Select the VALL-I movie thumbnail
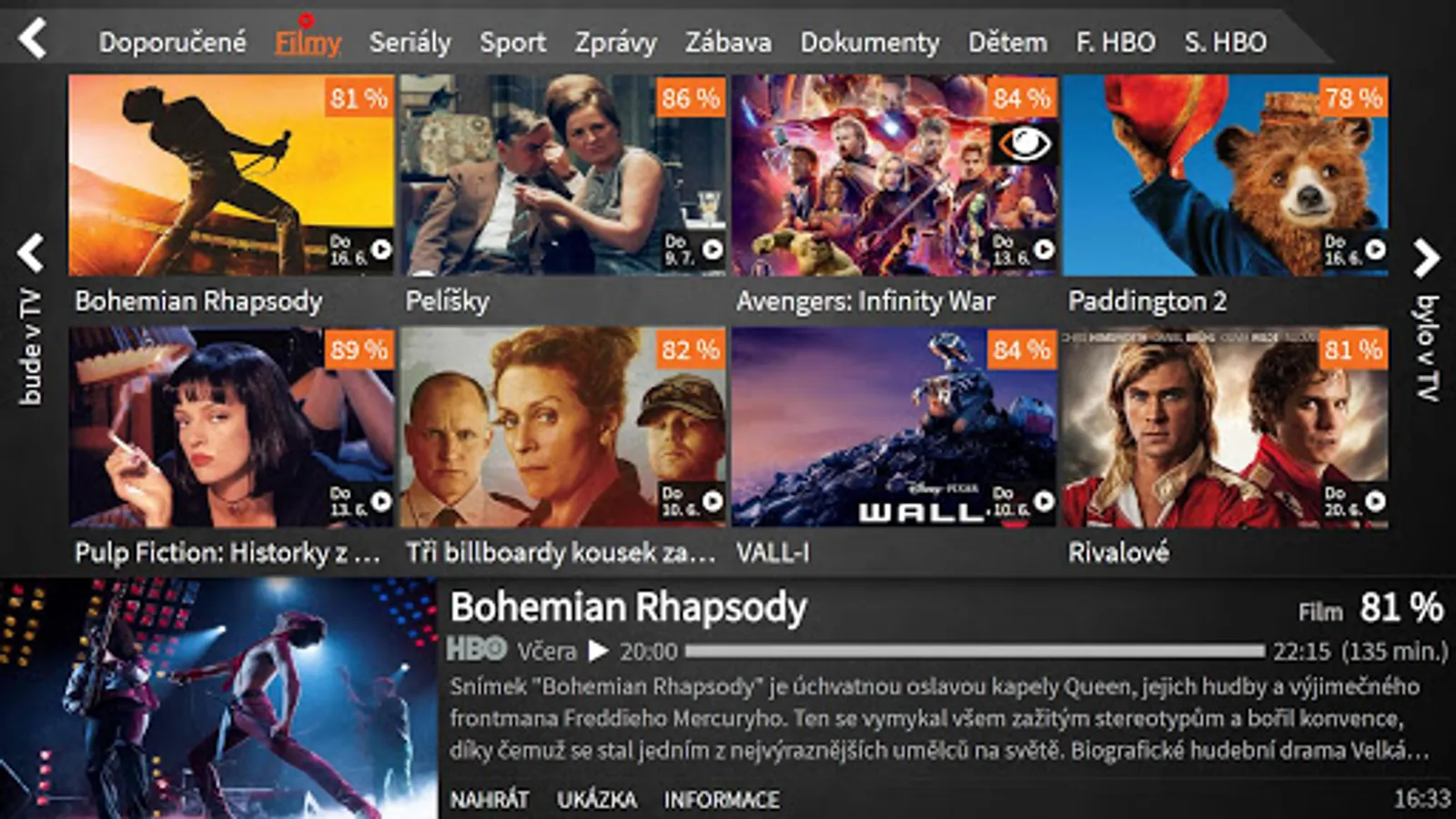Viewport: 1456px width, 819px height. (895, 427)
